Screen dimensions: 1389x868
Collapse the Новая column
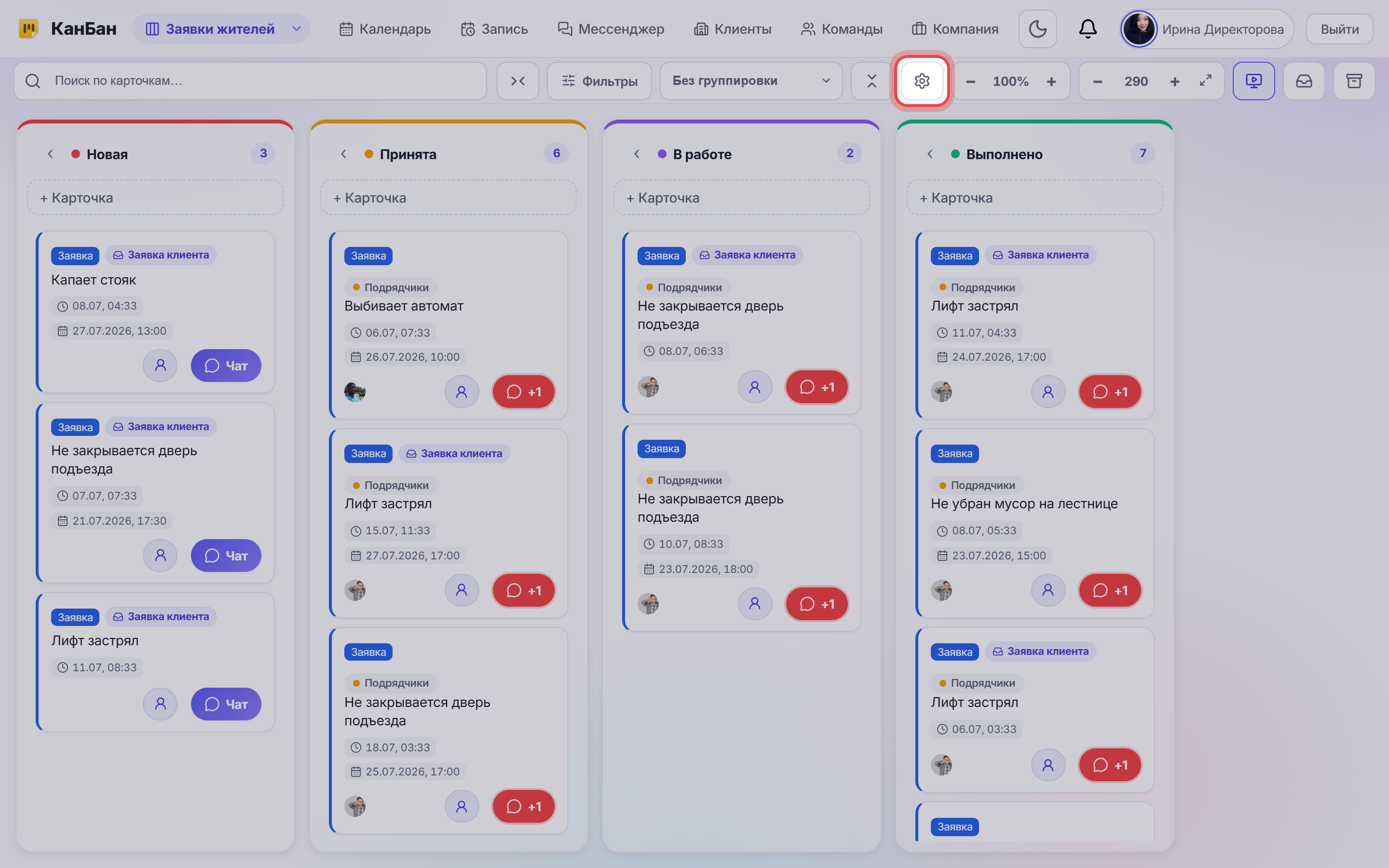coord(51,154)
